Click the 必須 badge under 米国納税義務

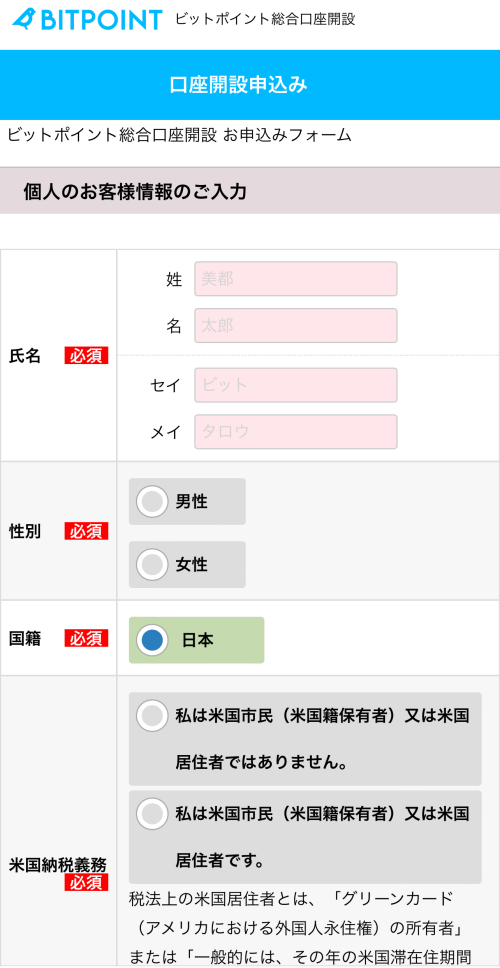pyautogui.click(x=86, y=882)
